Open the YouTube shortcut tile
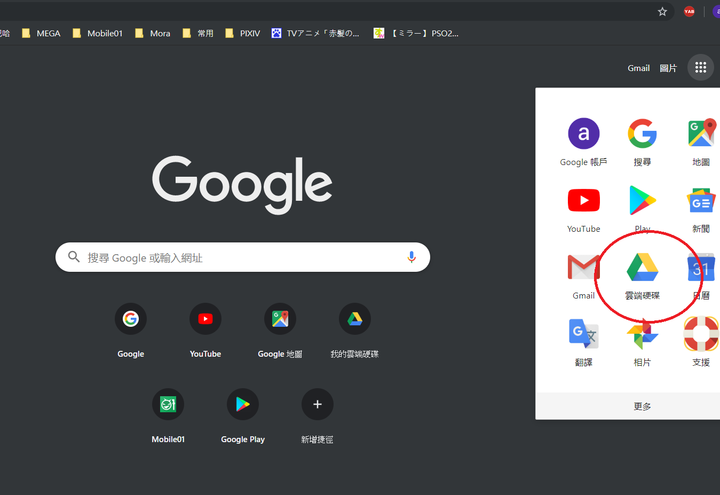Image resolution: width=720 pixels, height=495 pixels. (x=205, y=331)
